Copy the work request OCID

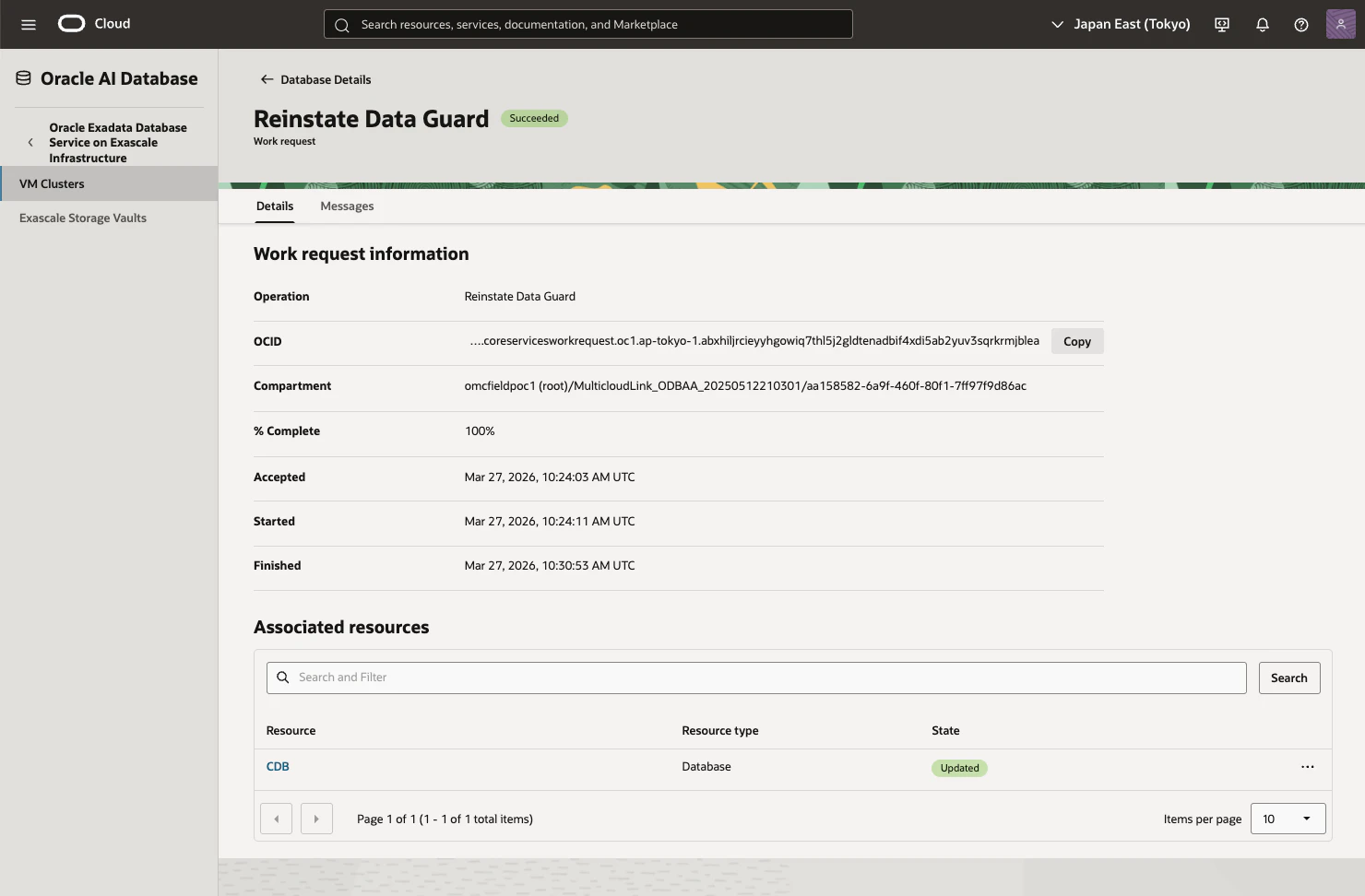pos(1077,341)
